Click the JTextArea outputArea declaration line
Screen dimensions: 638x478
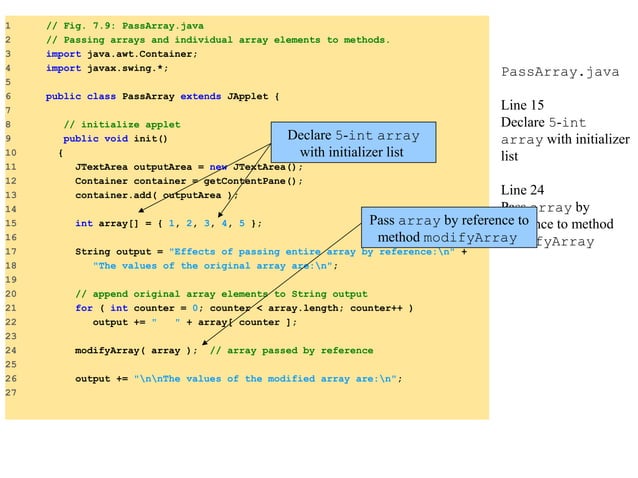pos(189,167)
